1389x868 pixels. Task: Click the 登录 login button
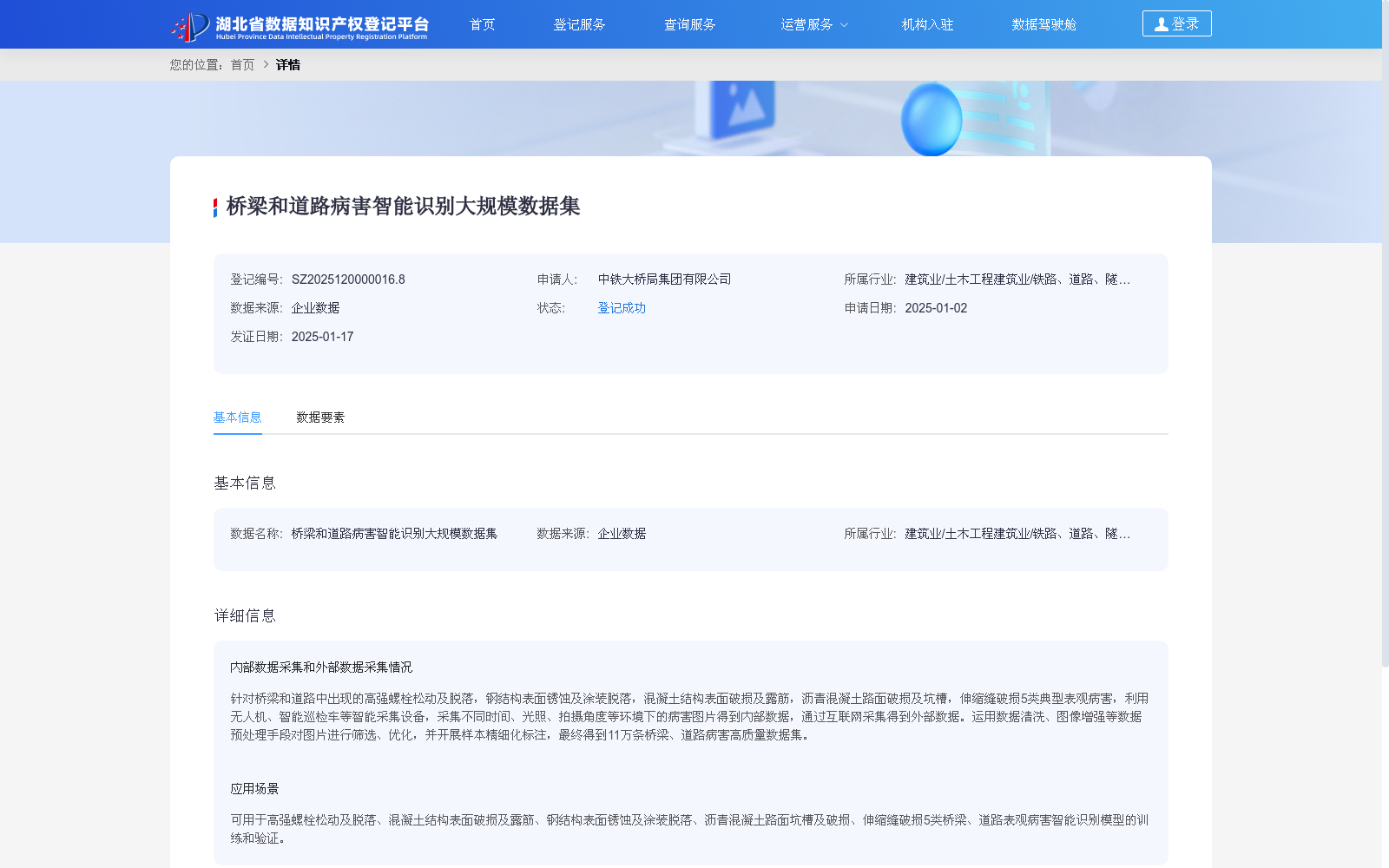(x=1176, y=23)
